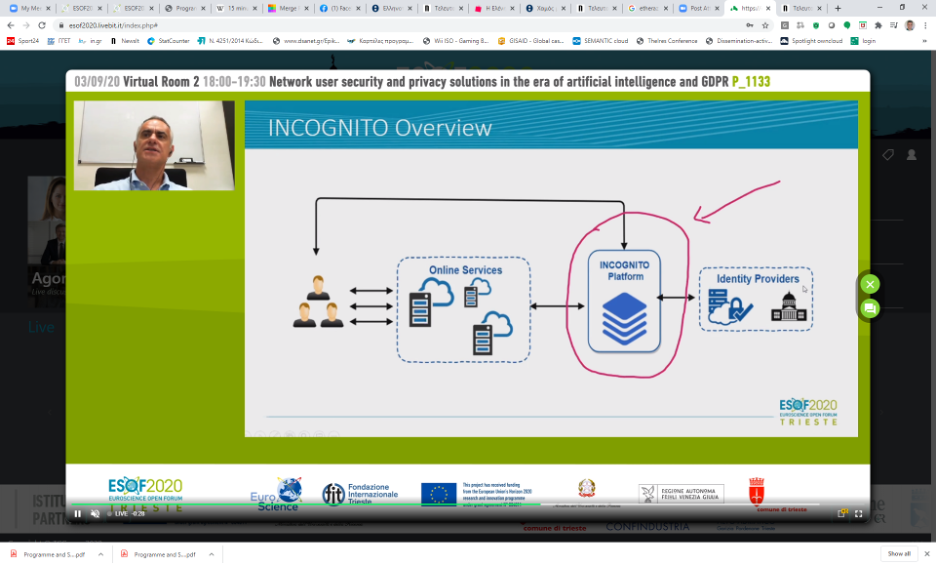Click the user profile icon on page
This screenshot has width=936, height=566.
(x=912, y=155)
